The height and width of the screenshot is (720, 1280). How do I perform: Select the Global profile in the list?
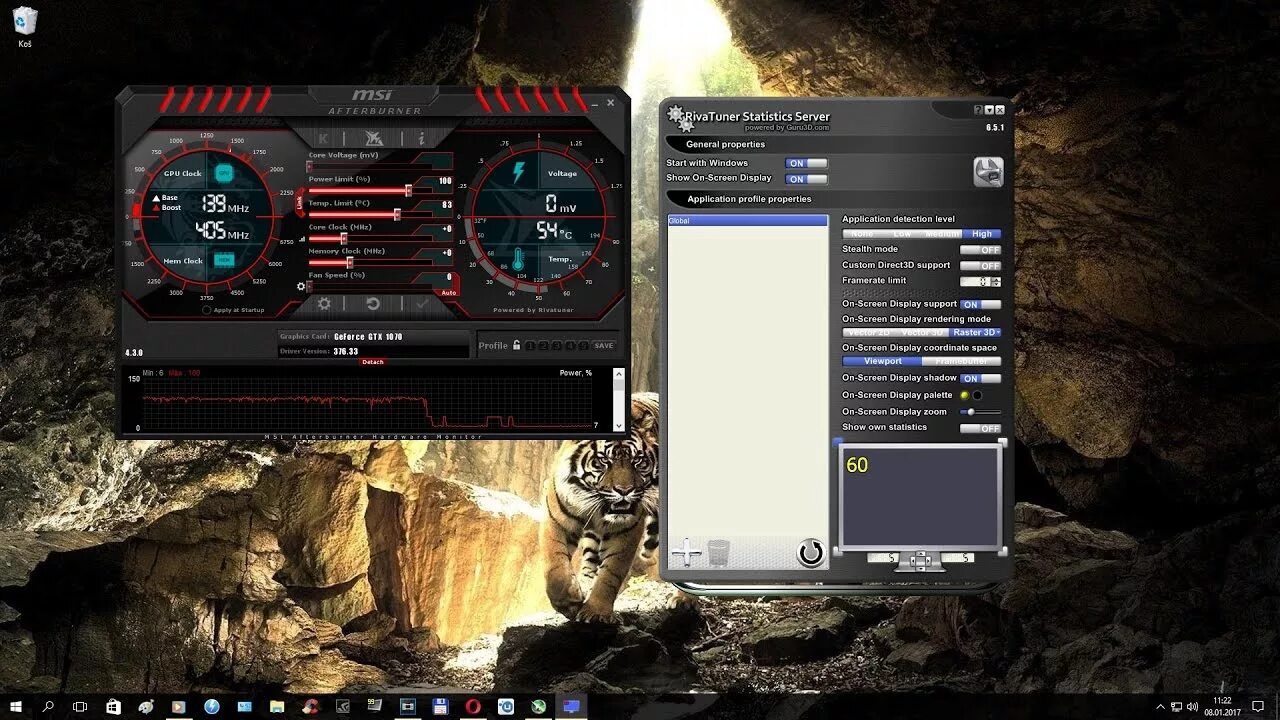[748, 221]
